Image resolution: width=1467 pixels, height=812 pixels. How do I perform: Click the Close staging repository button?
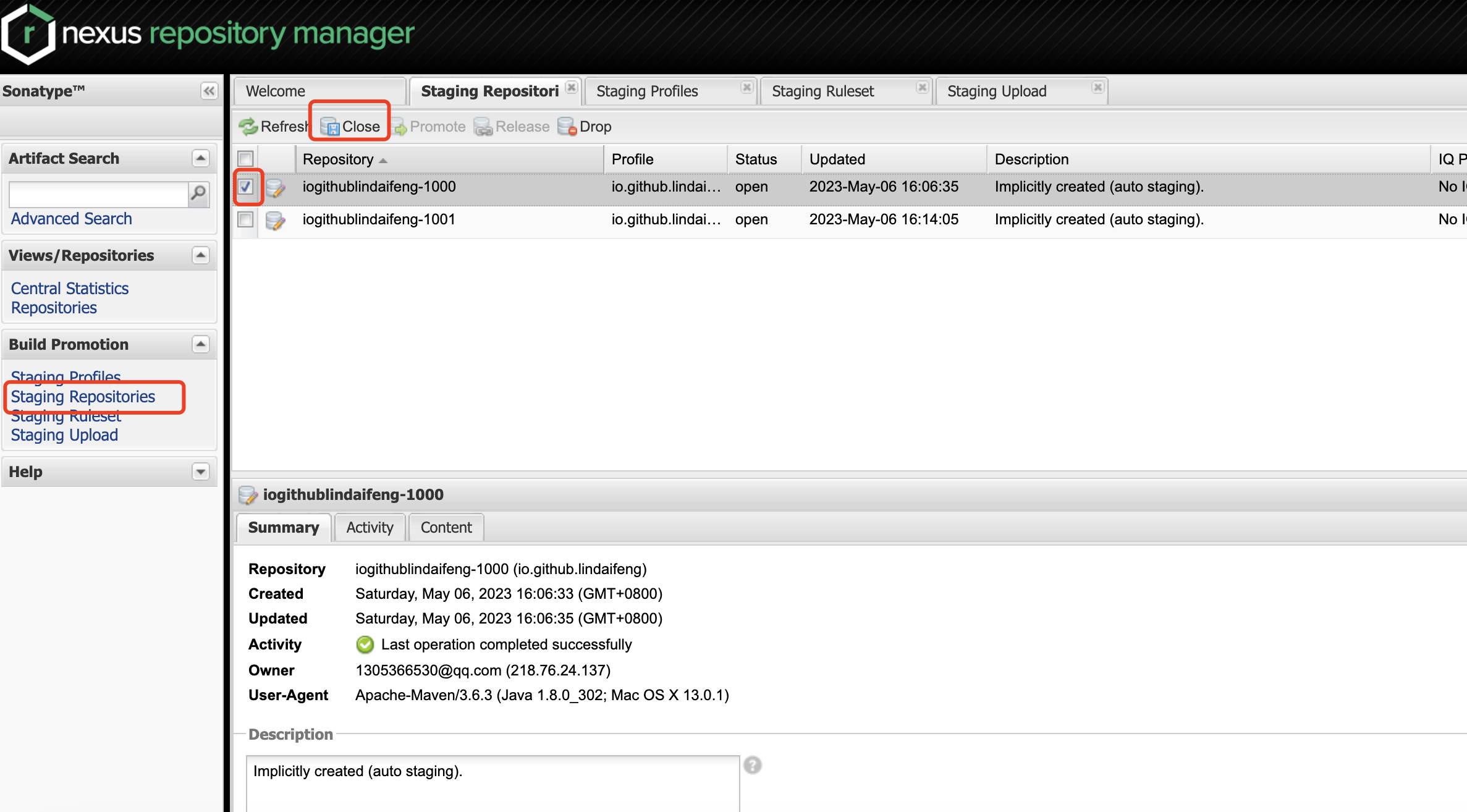pyautogui.click(x=350, y=127)
